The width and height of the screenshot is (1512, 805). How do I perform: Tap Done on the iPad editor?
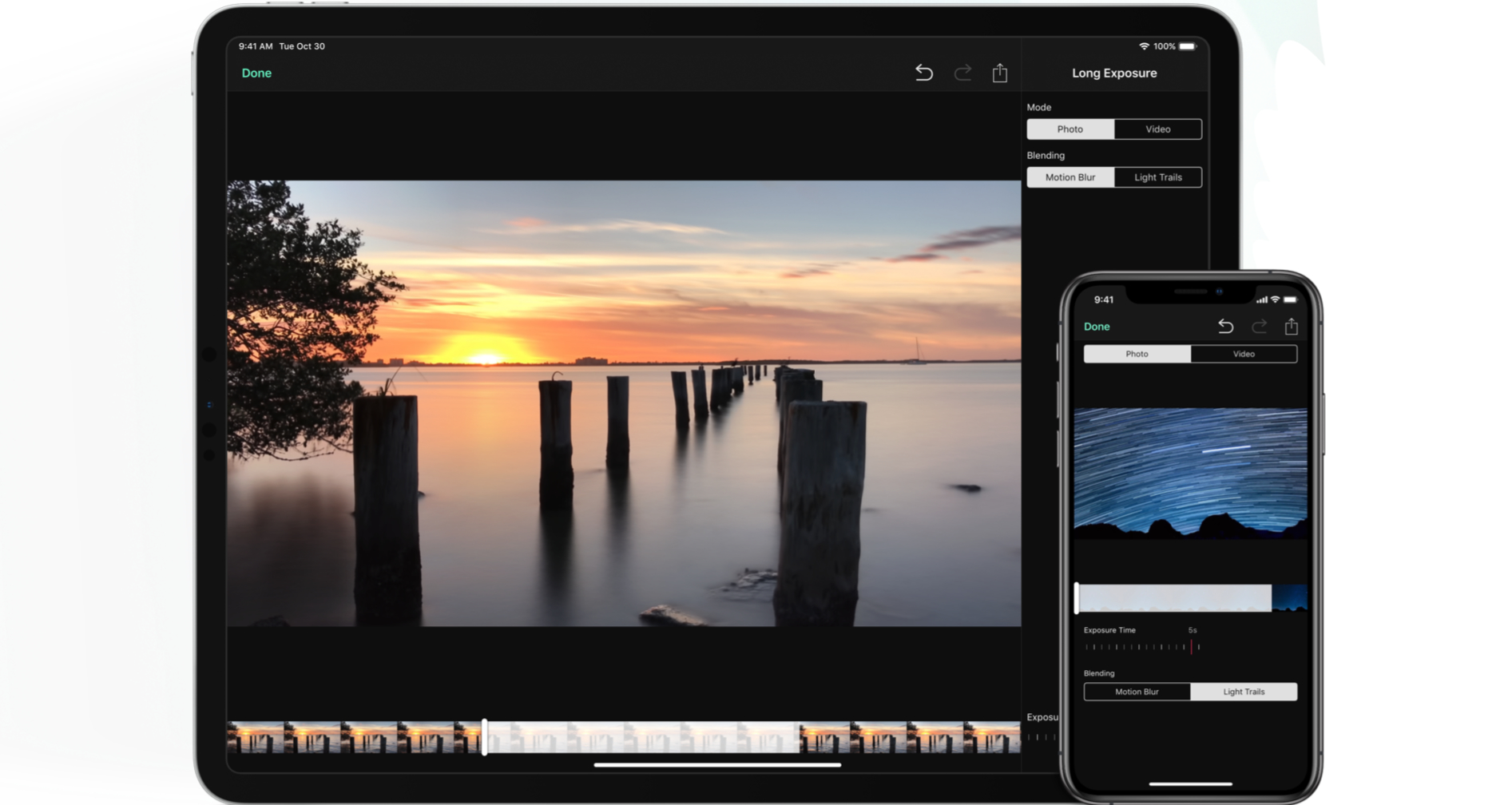pos(256,73)
